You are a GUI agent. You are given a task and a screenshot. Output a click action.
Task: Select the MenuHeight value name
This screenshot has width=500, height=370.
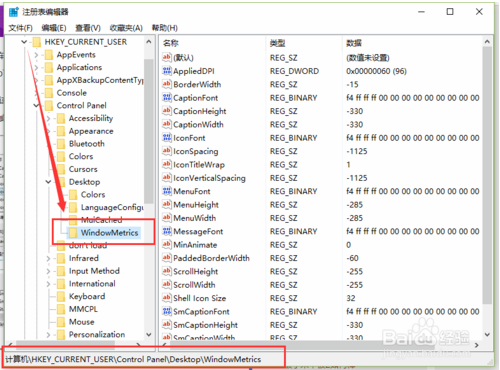pos(196,205)
